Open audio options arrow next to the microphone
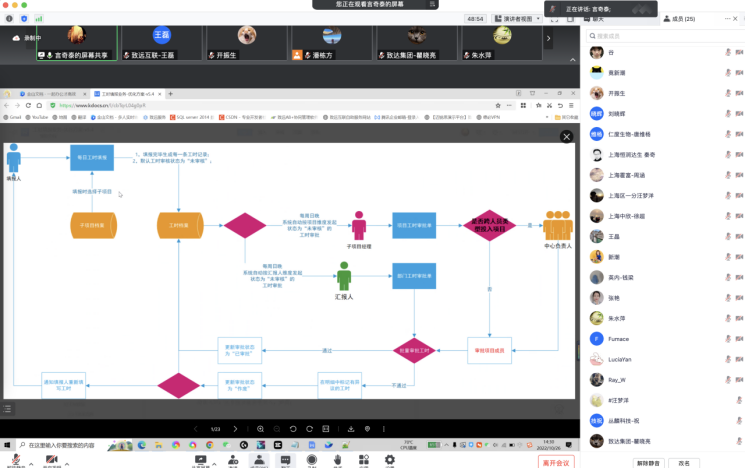The width and height of the screenshot is (746, 468). [x=31, y=464]
